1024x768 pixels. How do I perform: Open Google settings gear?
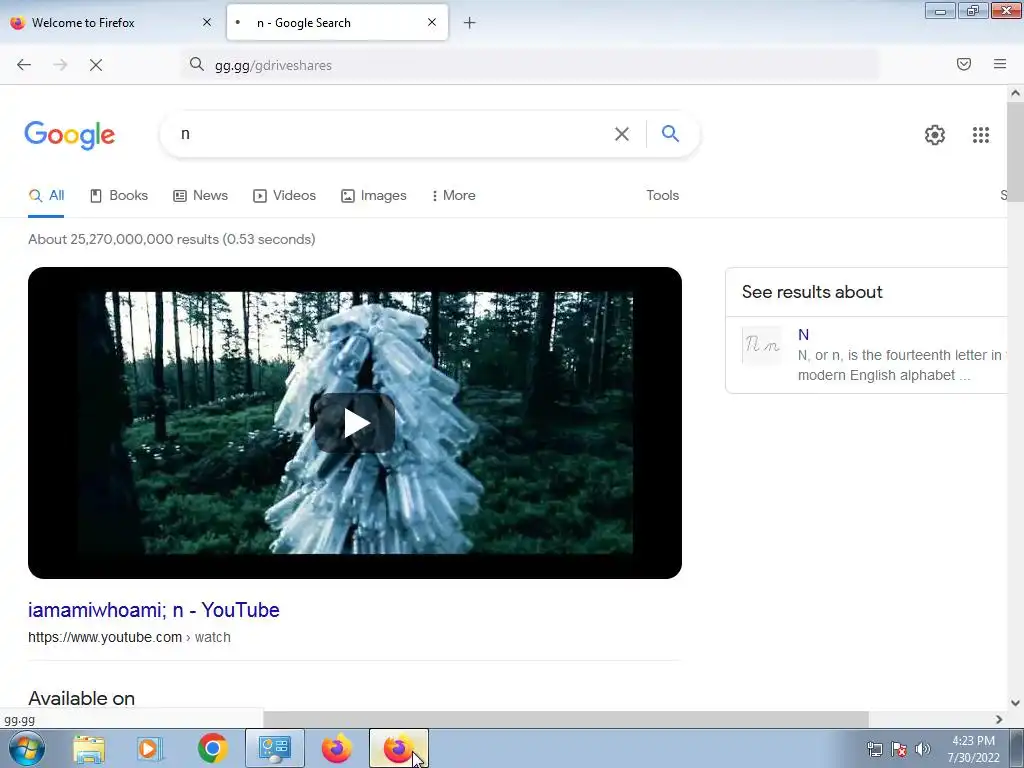coord(935,135)
